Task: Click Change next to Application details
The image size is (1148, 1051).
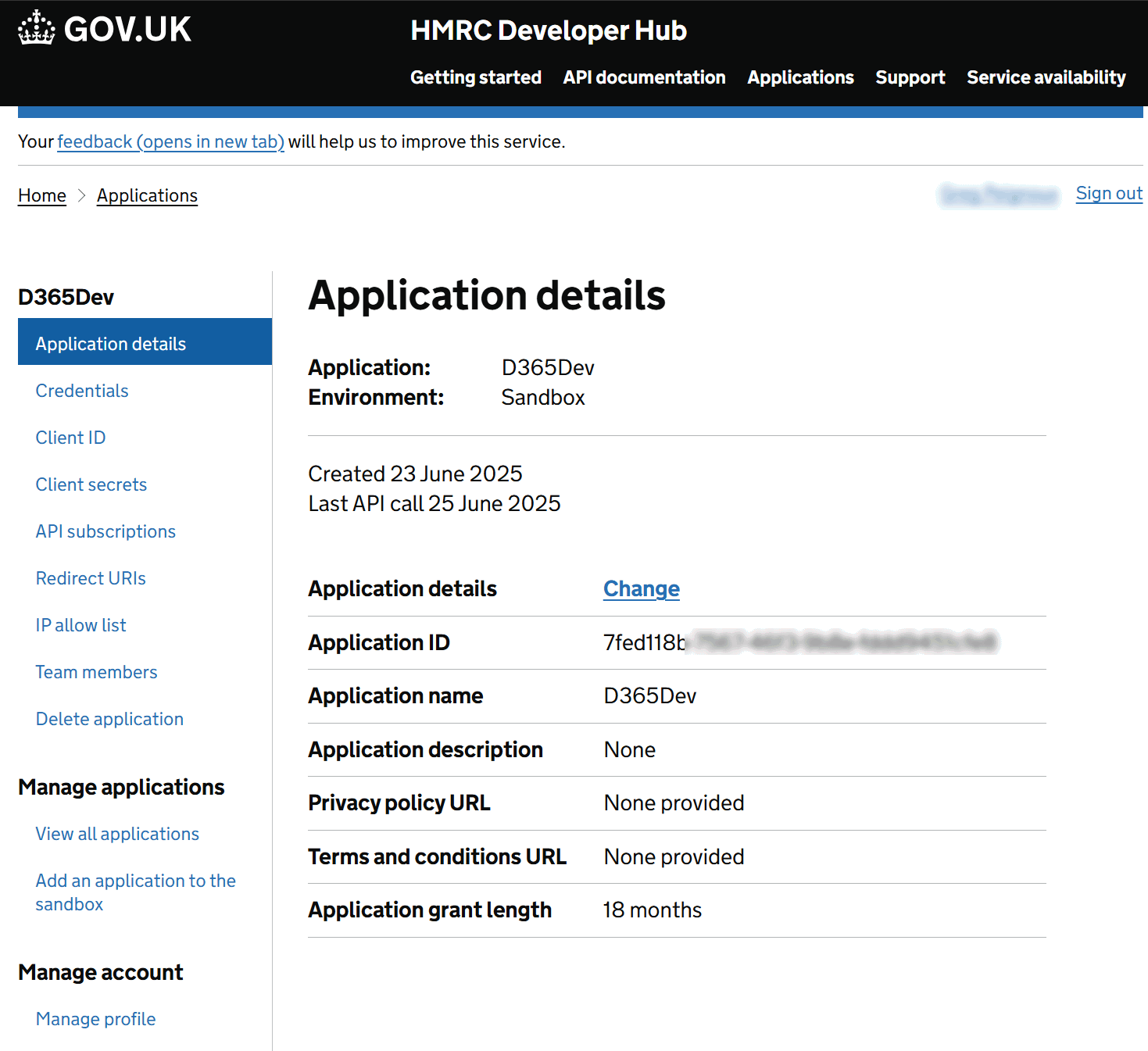Action: click(x=642, y=589)
